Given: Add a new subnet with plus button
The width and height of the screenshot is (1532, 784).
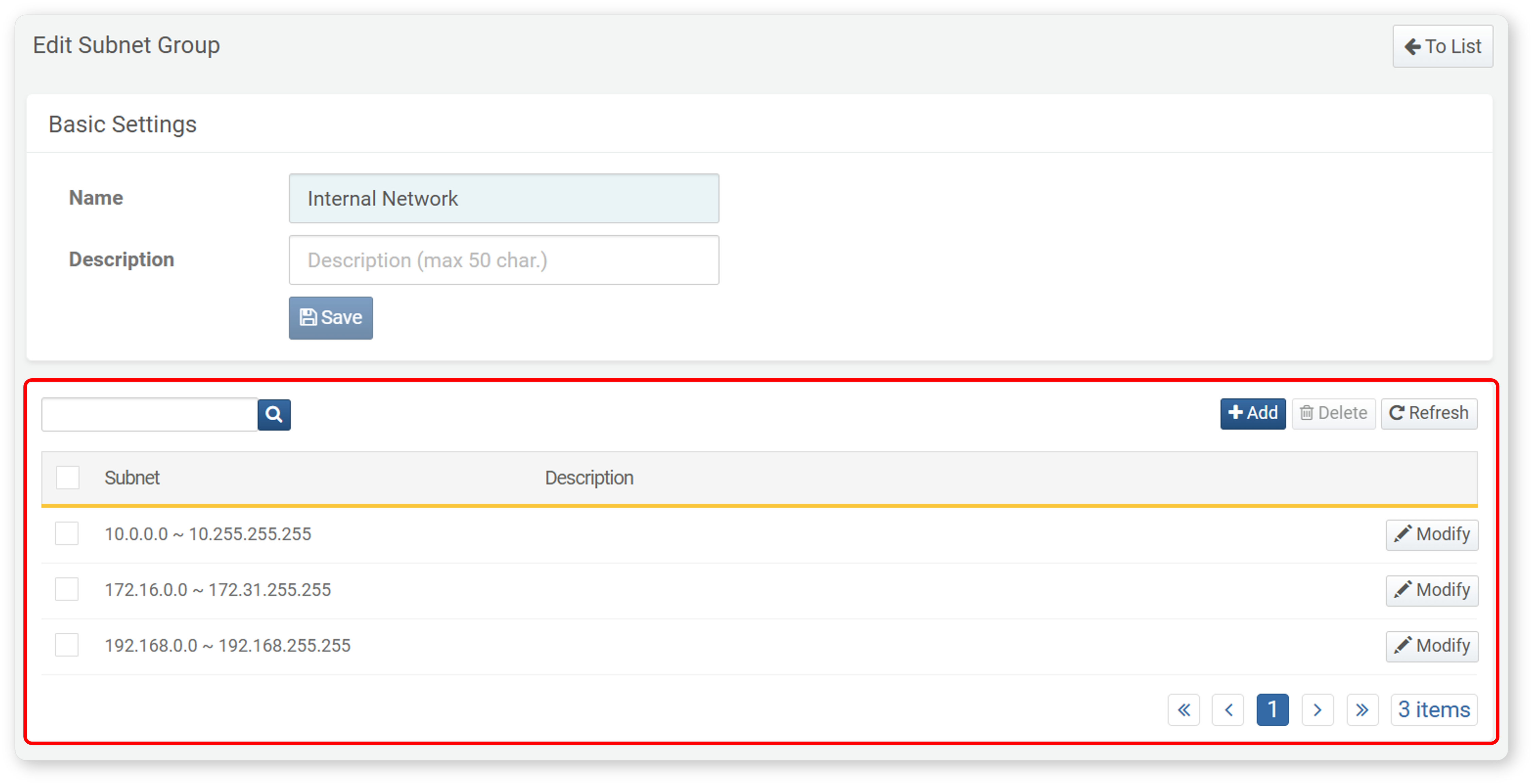Looking at the screenshot, I should (x=1252, y=413).
